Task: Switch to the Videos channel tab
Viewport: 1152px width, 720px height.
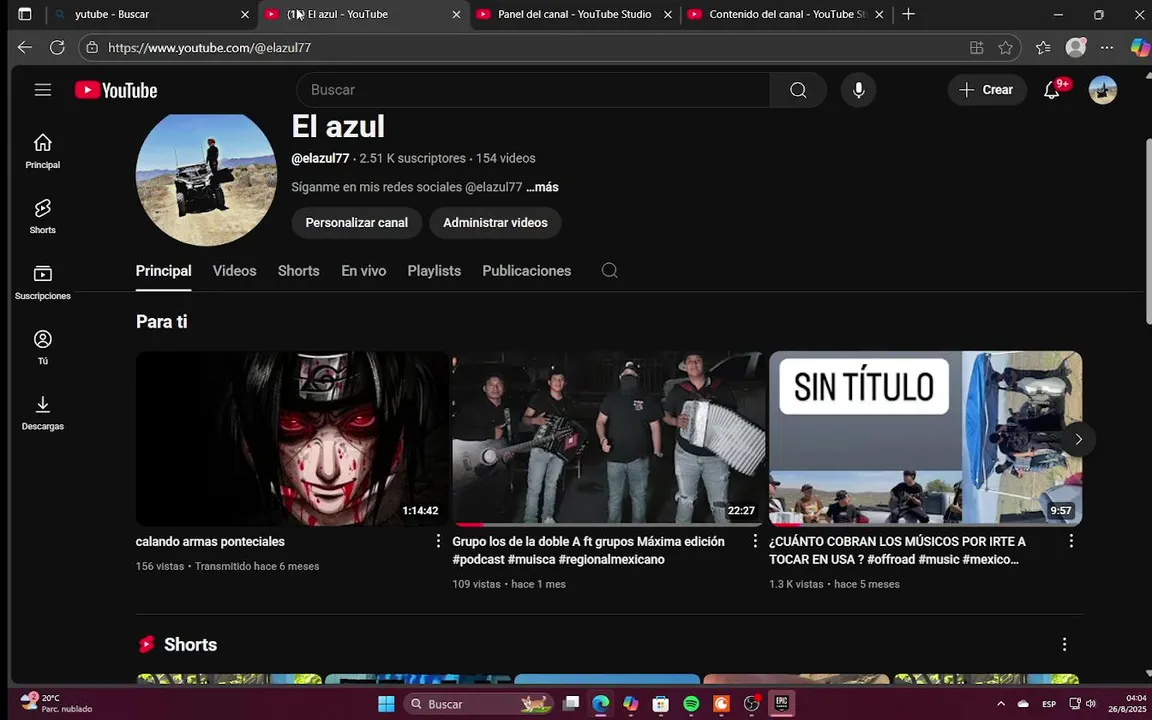Action: [234, 270]
